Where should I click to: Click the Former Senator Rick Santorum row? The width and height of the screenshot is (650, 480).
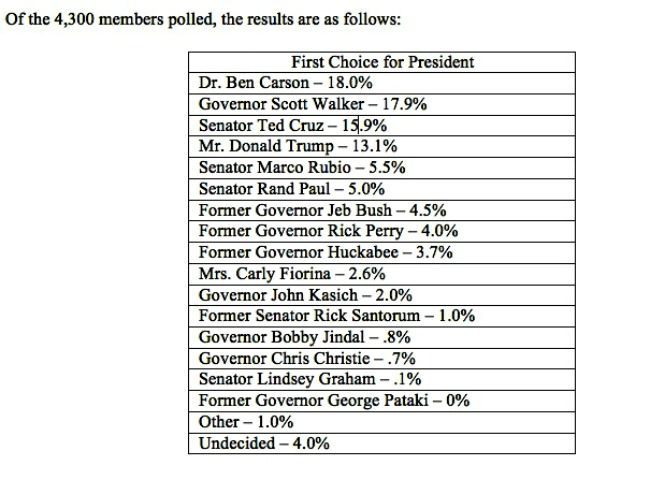point(382,316)
